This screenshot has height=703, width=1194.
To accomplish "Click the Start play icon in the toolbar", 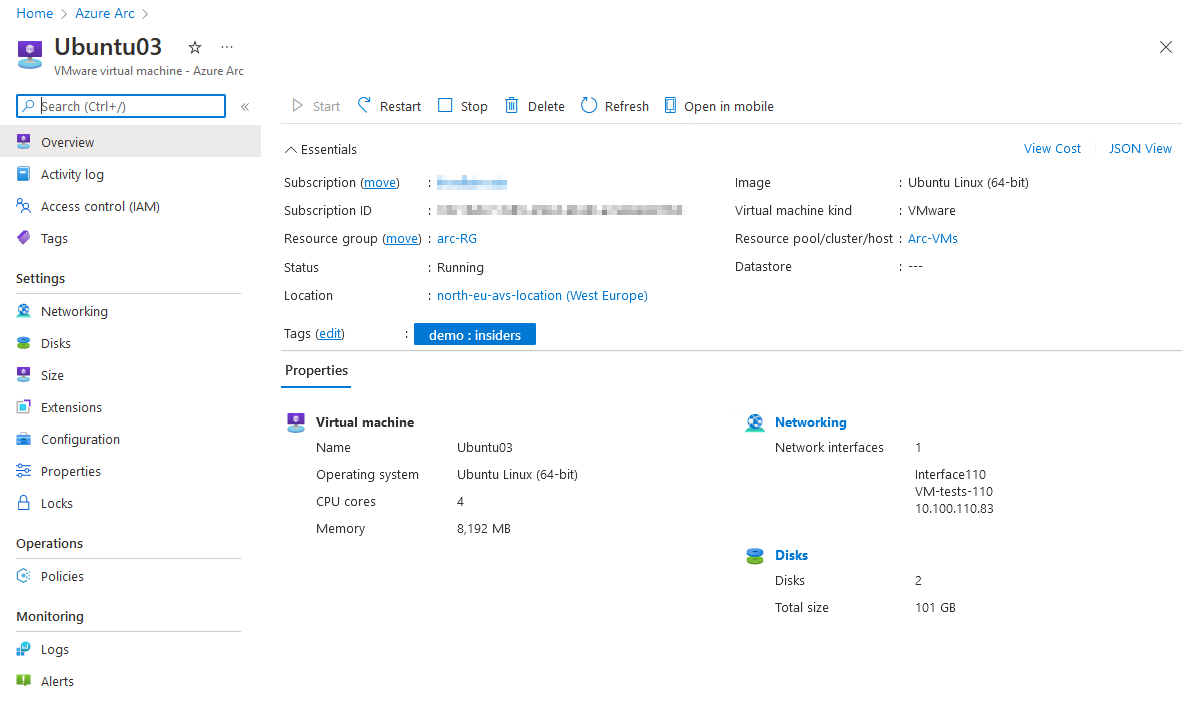I will click(x=298, y=106).
